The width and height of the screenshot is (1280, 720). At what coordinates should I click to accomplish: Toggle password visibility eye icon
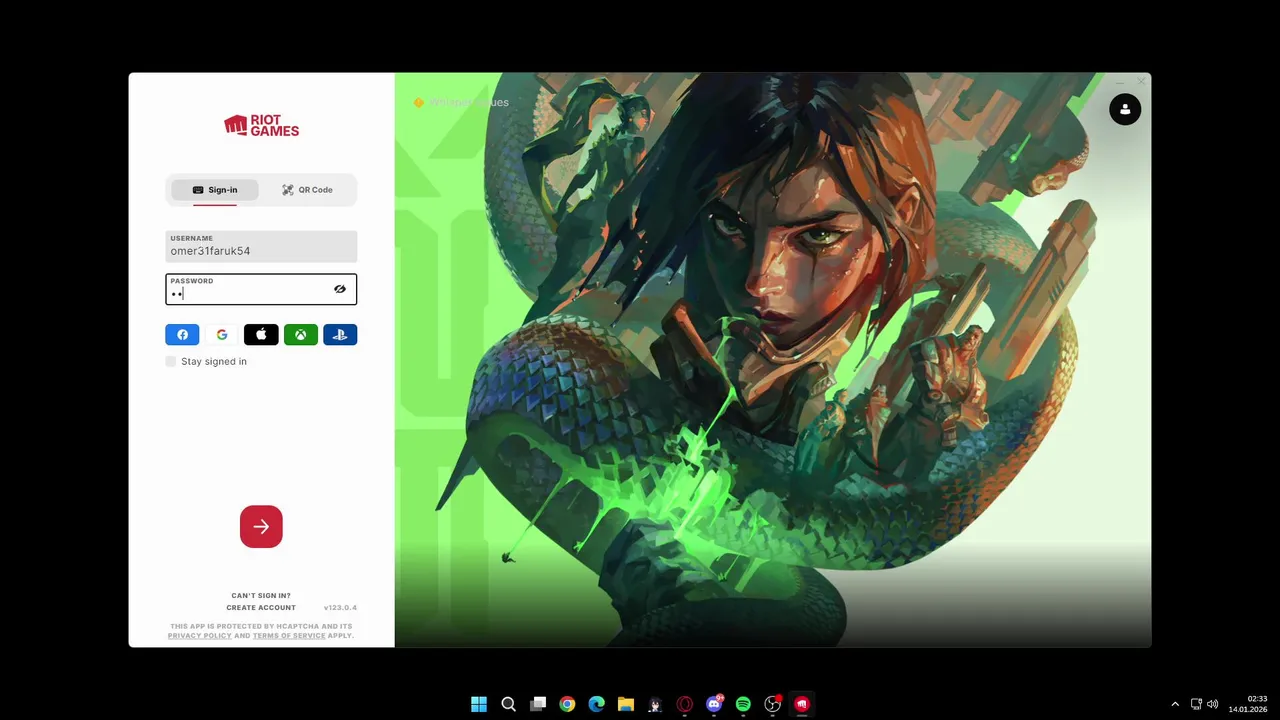coord(340,289)
